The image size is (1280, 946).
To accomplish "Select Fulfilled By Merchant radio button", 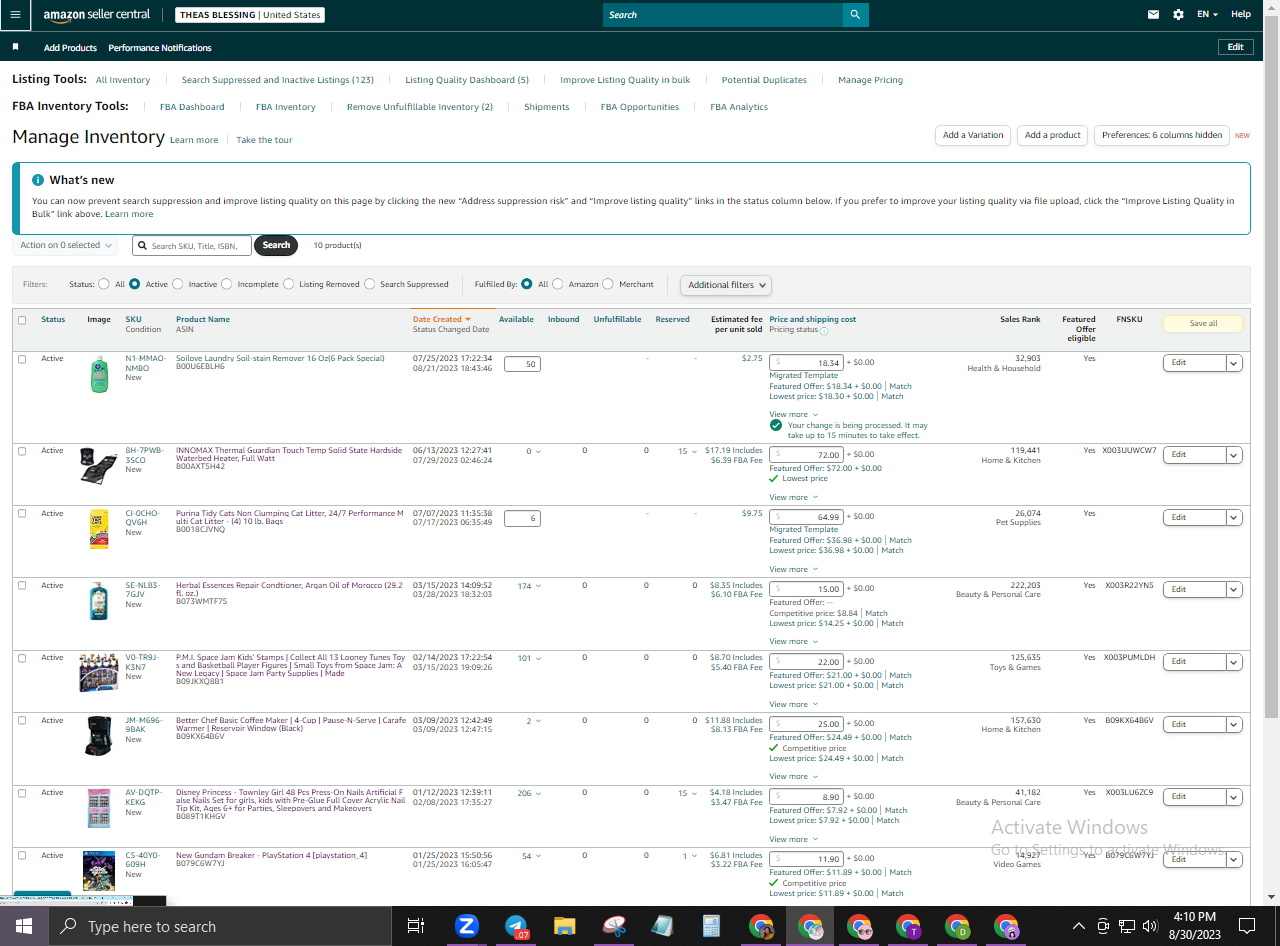I will coord(608,284).
